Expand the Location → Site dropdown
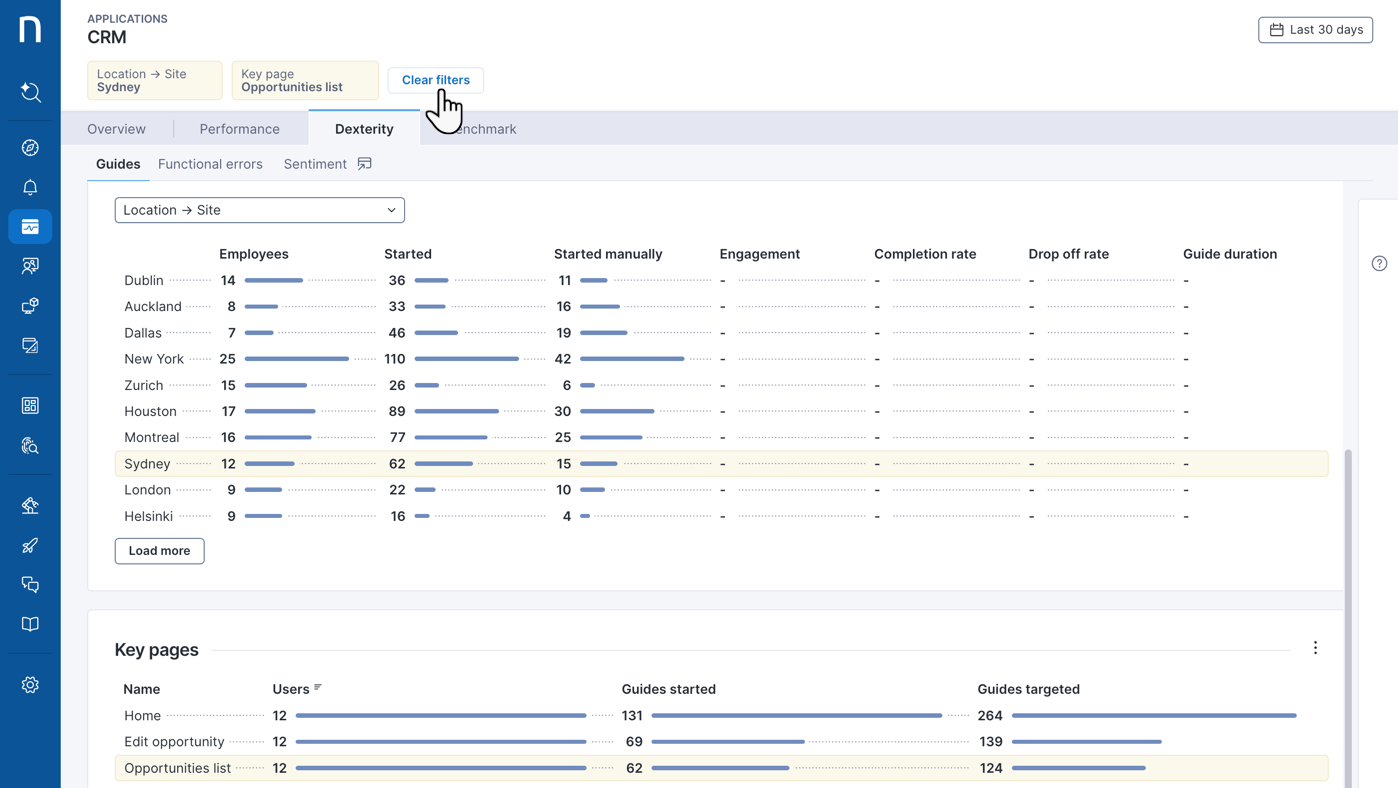Image resolution: width=1398 pixels, height=788 pixels. pos(259,210)
